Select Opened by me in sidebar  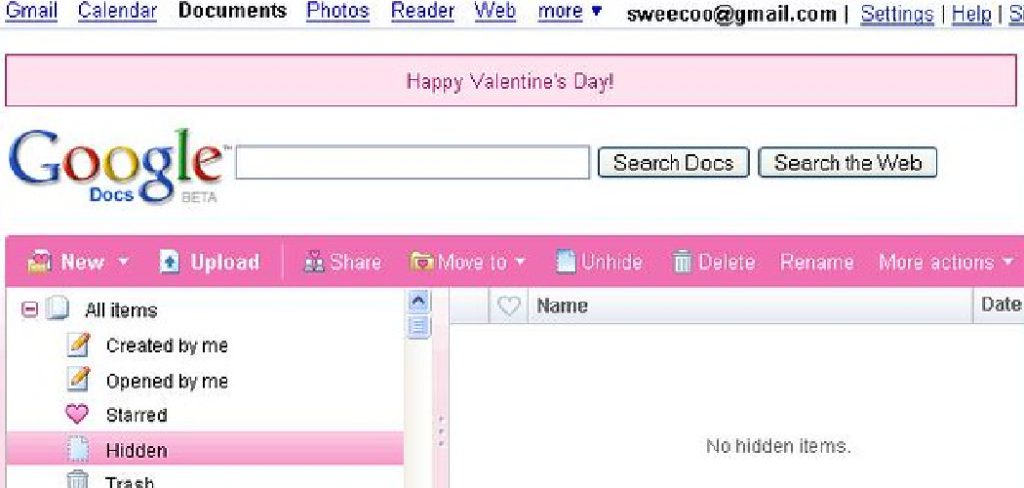point(166,381)
